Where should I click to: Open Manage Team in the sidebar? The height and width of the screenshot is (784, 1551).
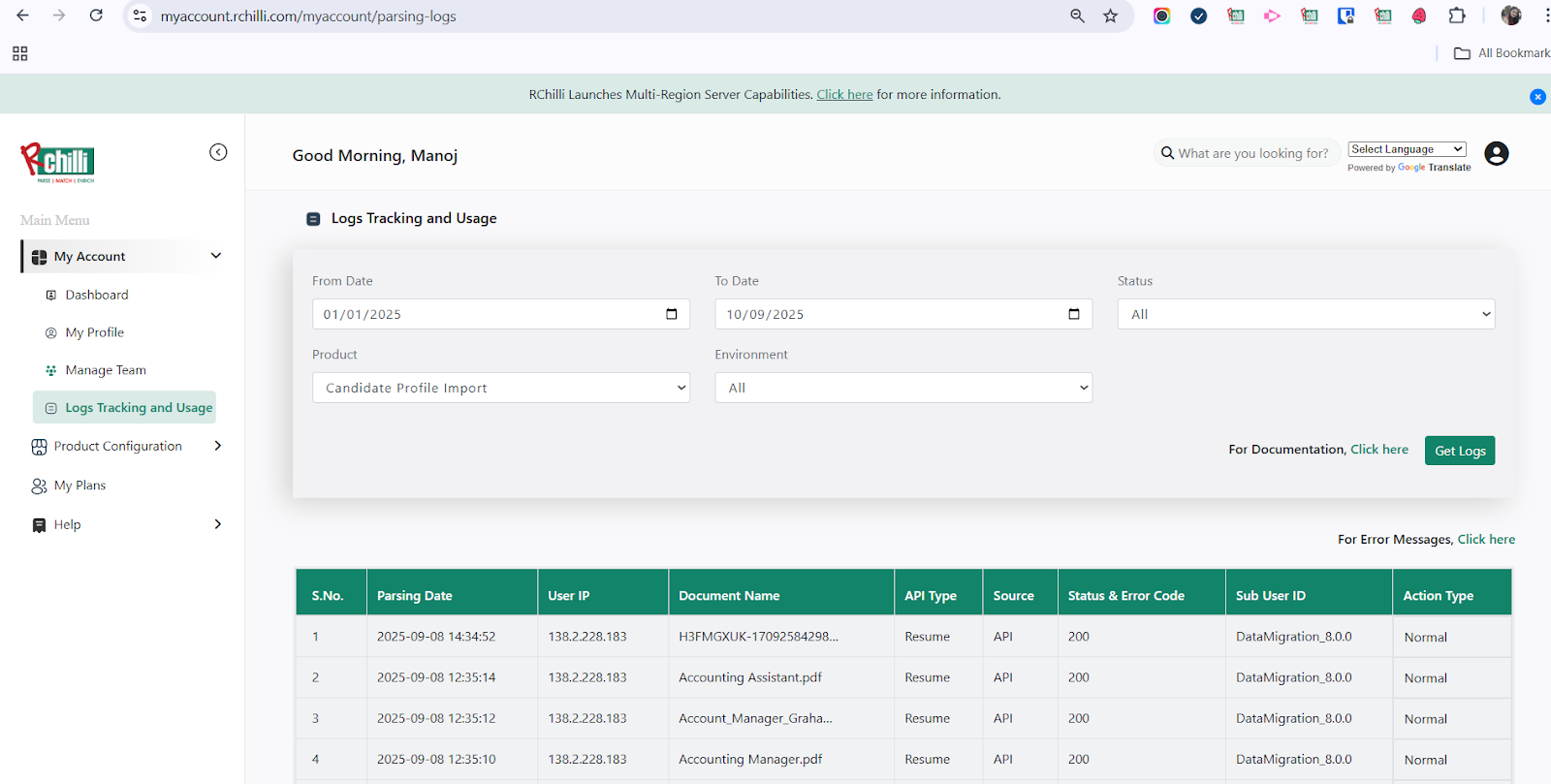105,370
